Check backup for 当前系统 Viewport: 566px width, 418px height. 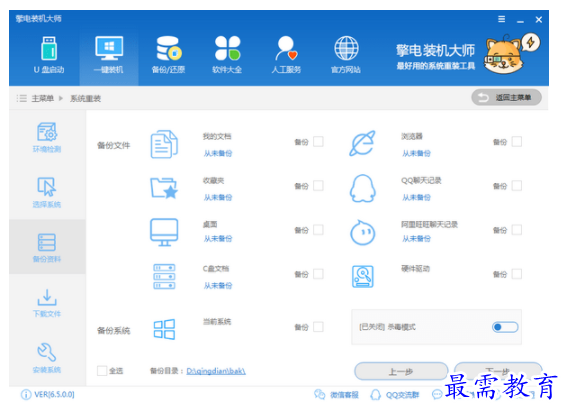click(x=318, y=327)
